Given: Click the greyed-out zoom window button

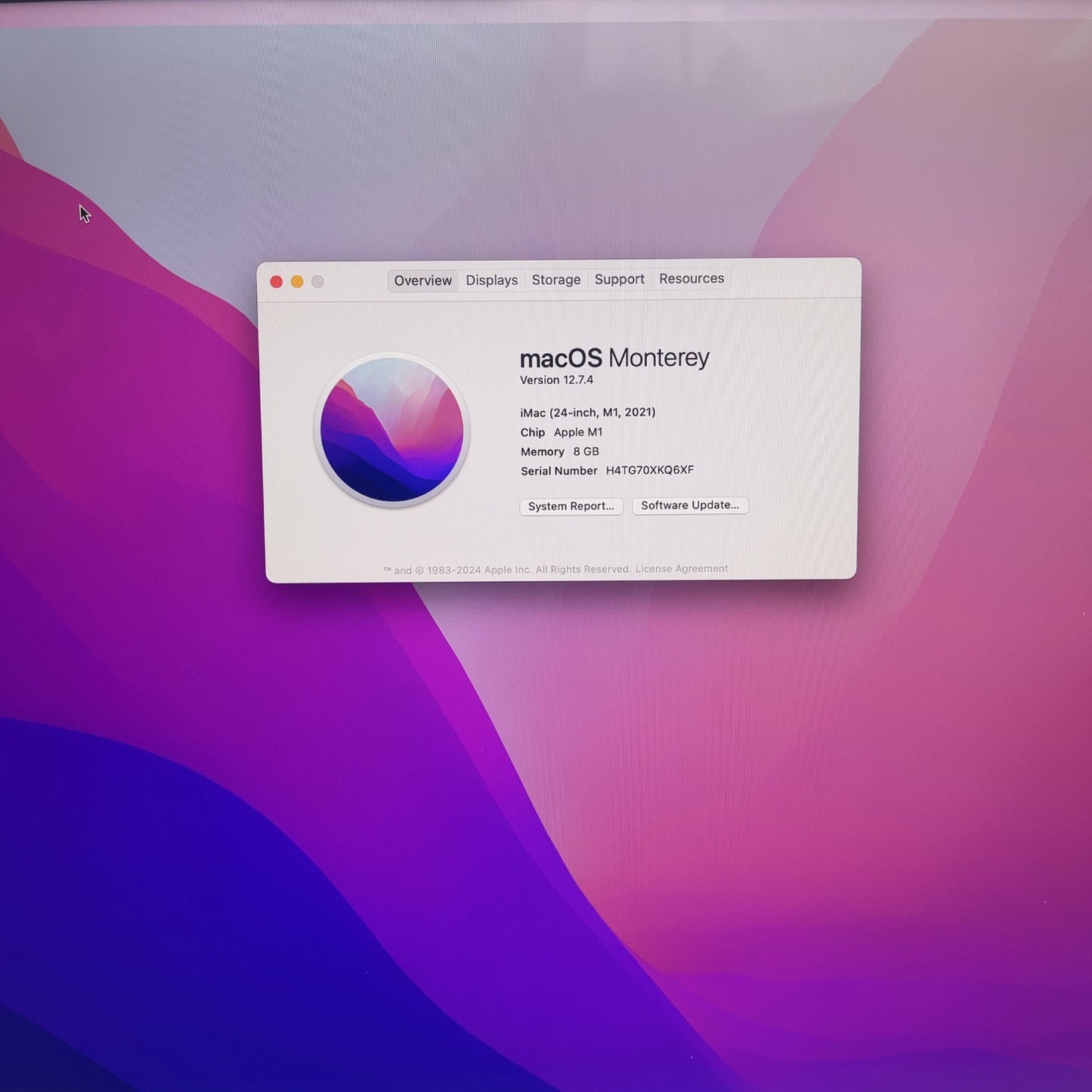Looking at the screenshot, I should click(x=317, y=282).
